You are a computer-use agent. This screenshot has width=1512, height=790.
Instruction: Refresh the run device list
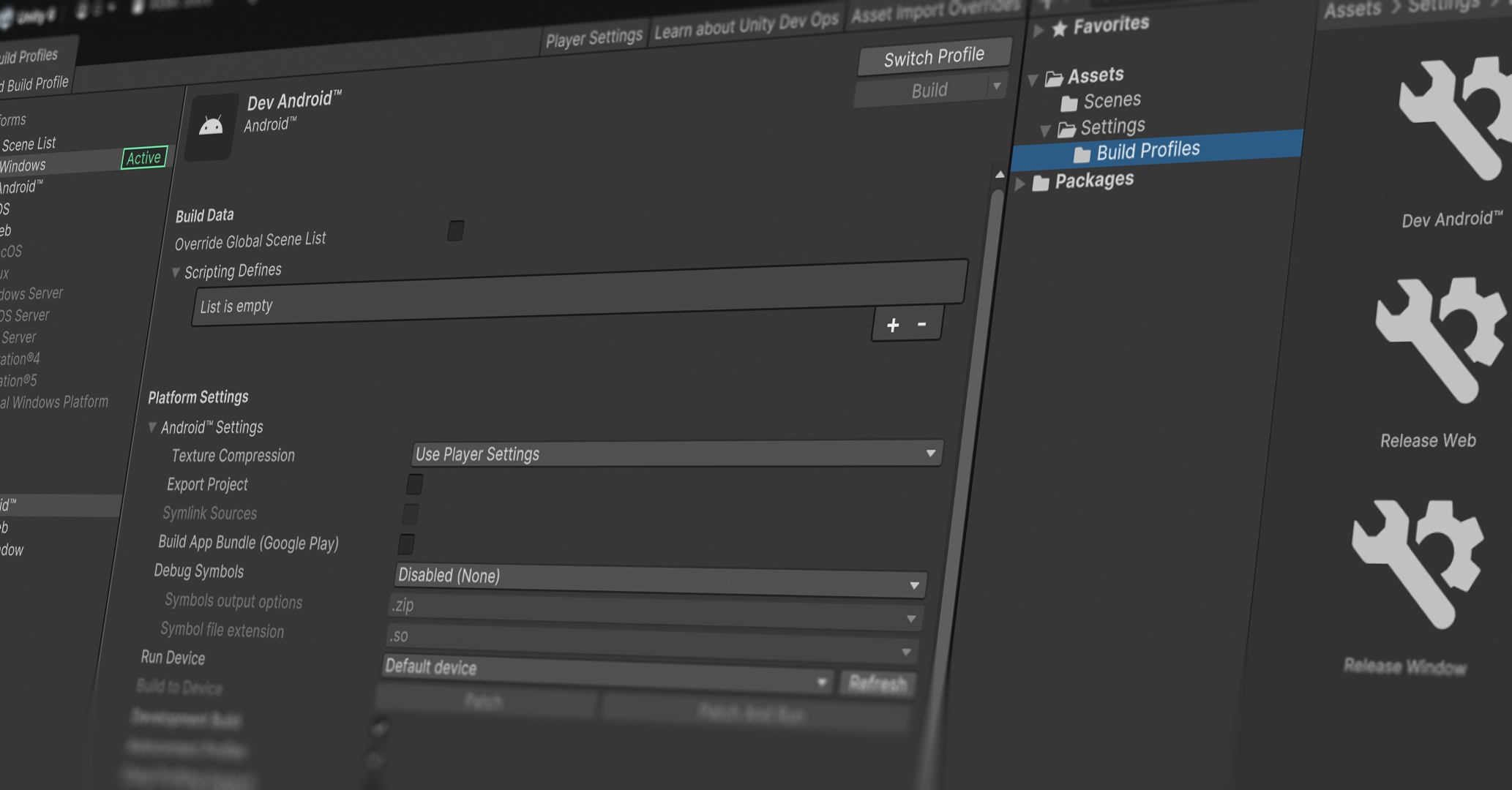point(877,683)
